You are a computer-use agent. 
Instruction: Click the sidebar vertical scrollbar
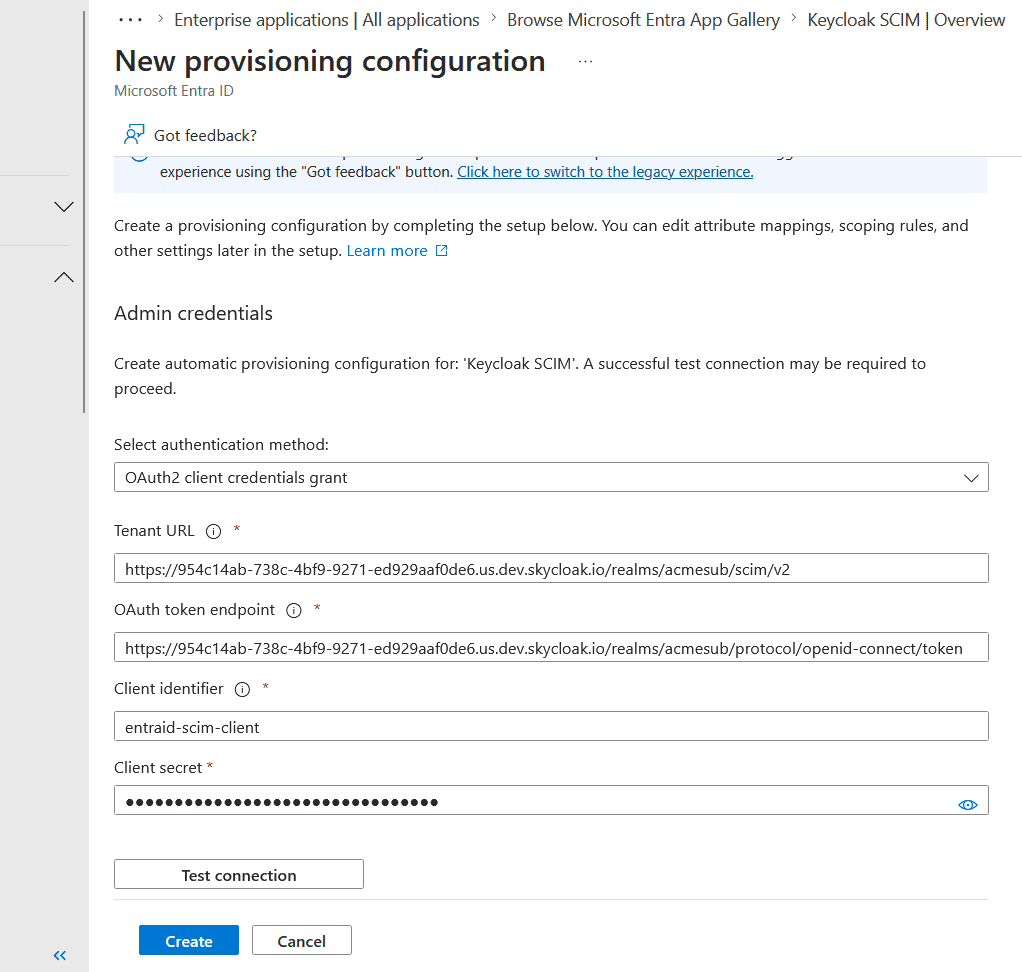84,212
